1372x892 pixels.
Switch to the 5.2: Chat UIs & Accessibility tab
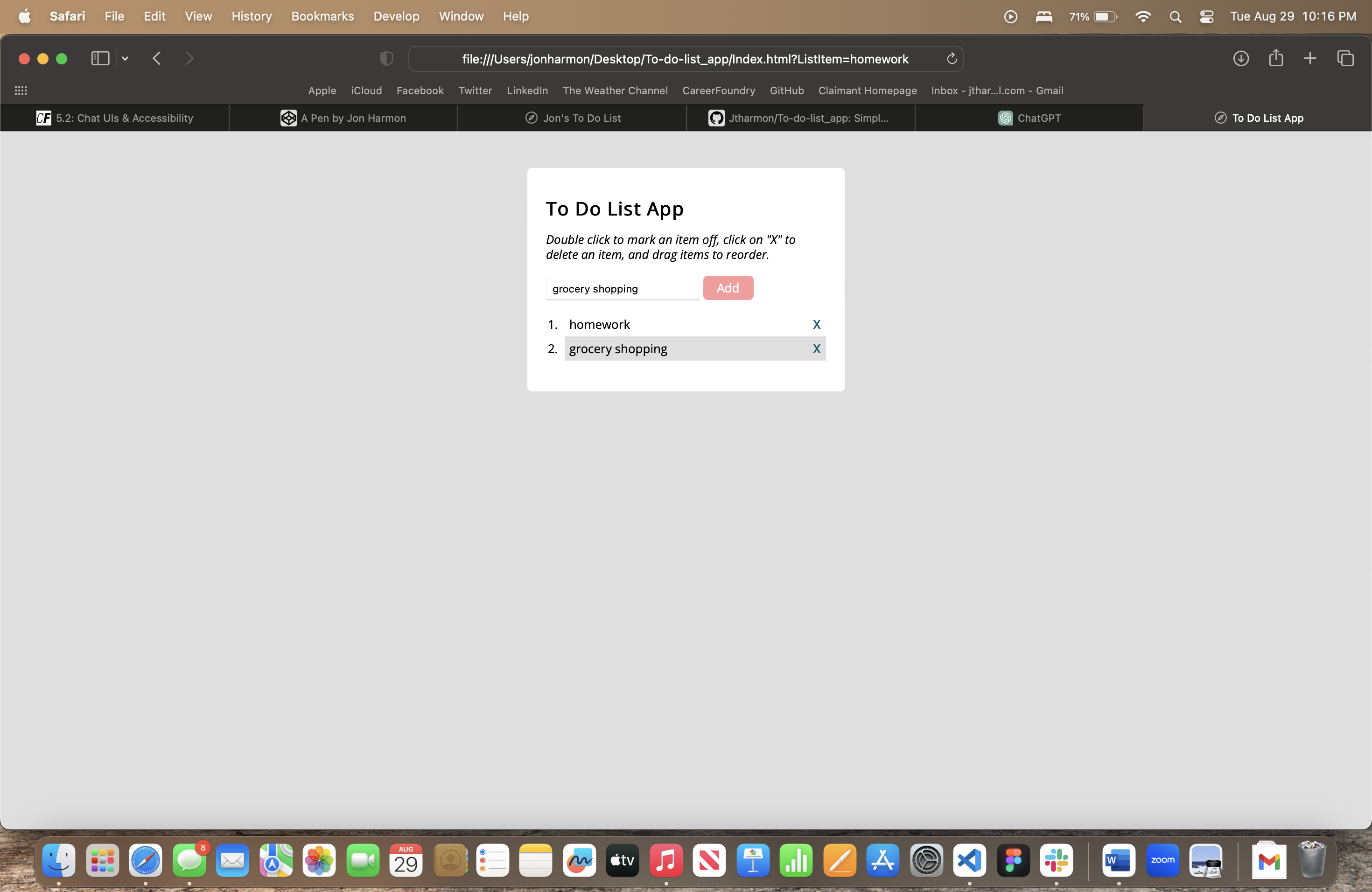coord(115,118)
